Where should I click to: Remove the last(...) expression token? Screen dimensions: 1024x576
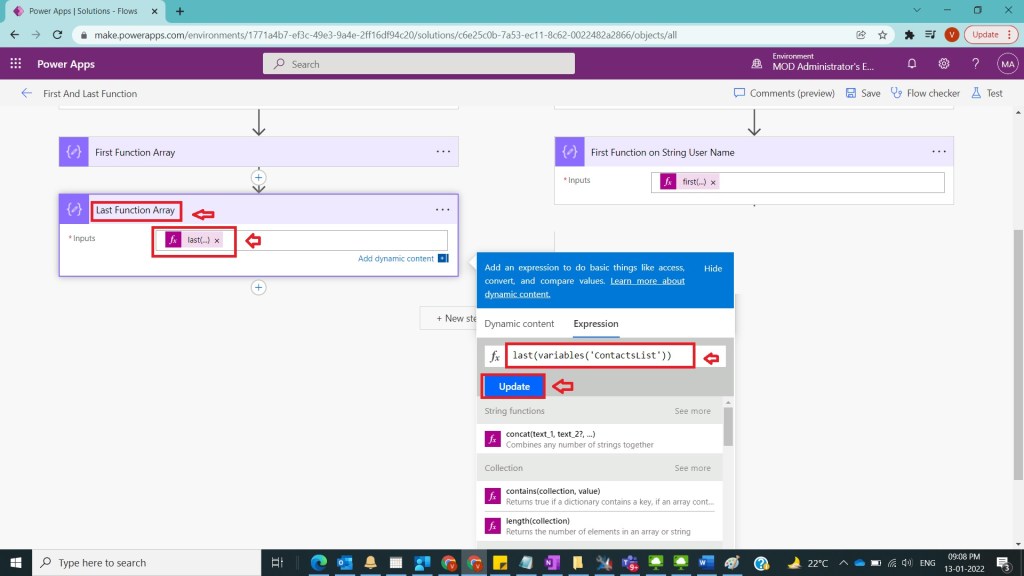tap(217, 240)
